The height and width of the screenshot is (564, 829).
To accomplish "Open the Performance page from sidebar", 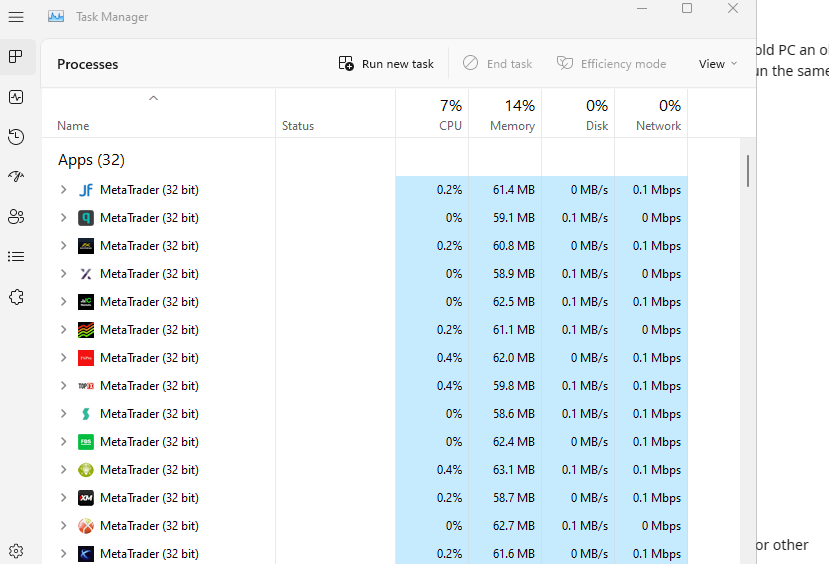I will (16, 97).
